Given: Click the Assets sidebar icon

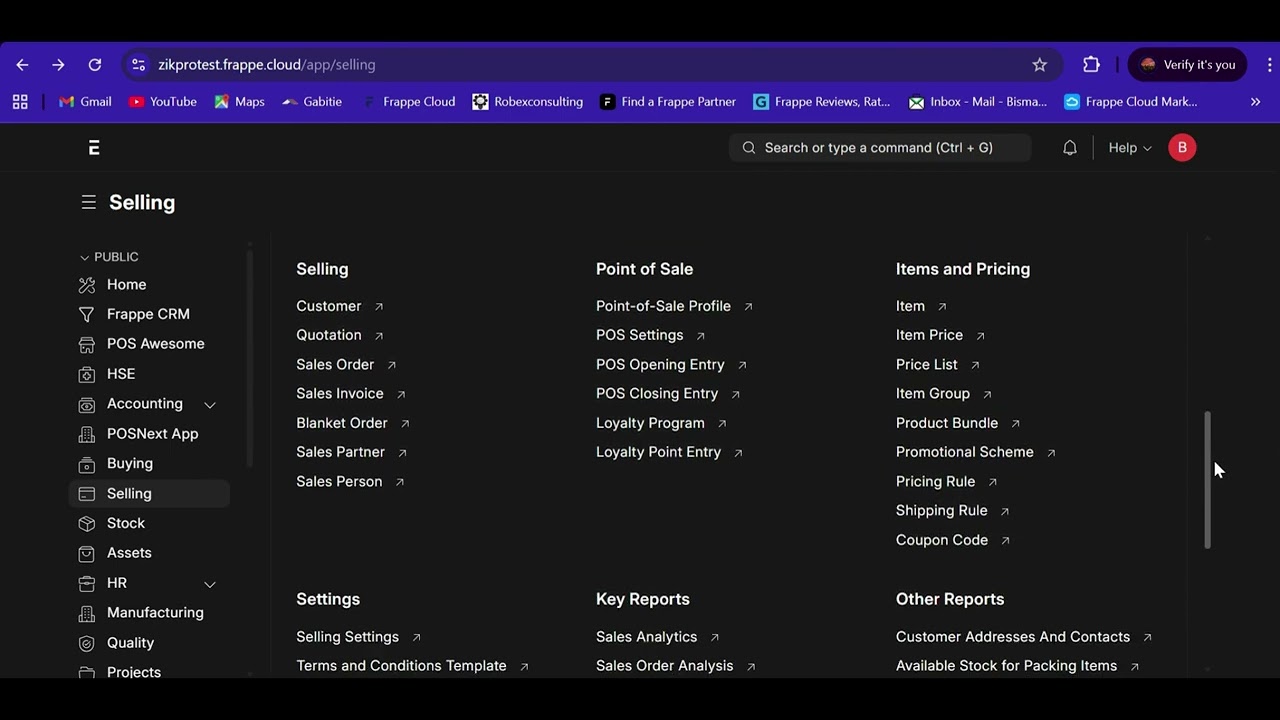Looking at the screenshot, I should (x=87, y=553).
